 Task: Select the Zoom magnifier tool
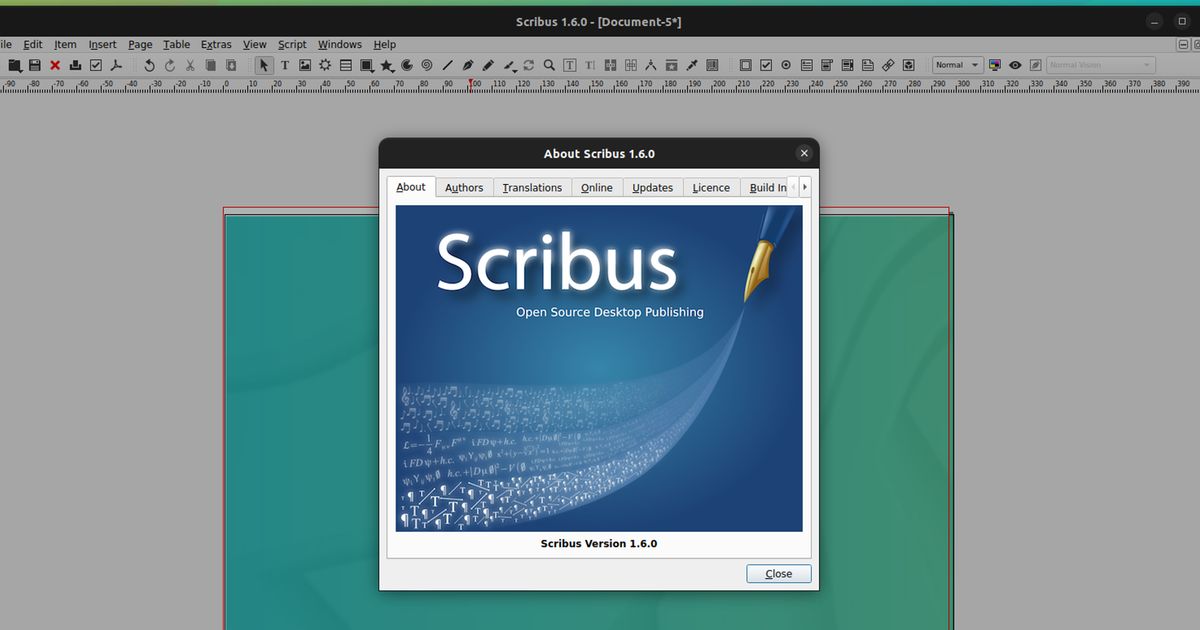[x=549, y=65]
